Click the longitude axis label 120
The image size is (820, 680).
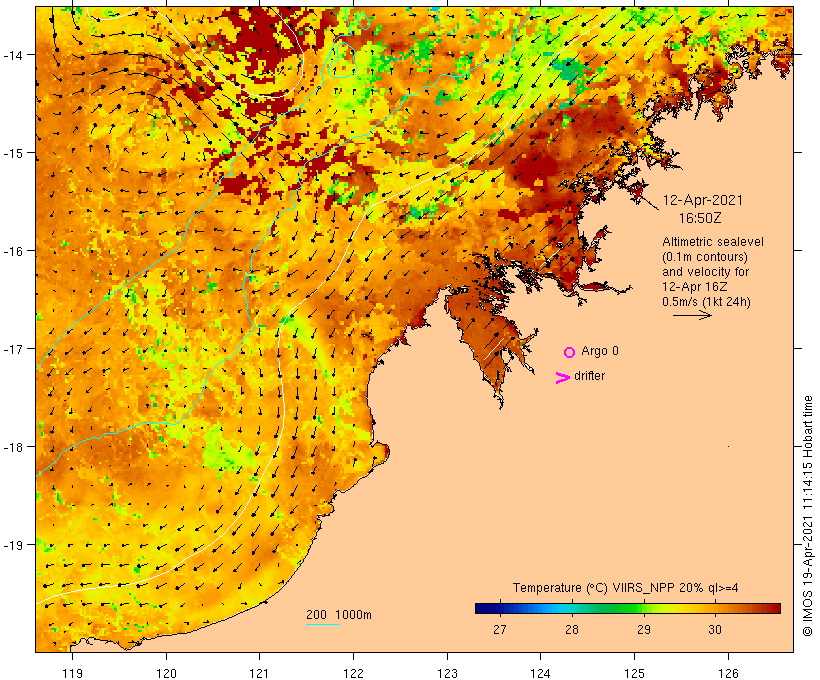coord(166,673)
